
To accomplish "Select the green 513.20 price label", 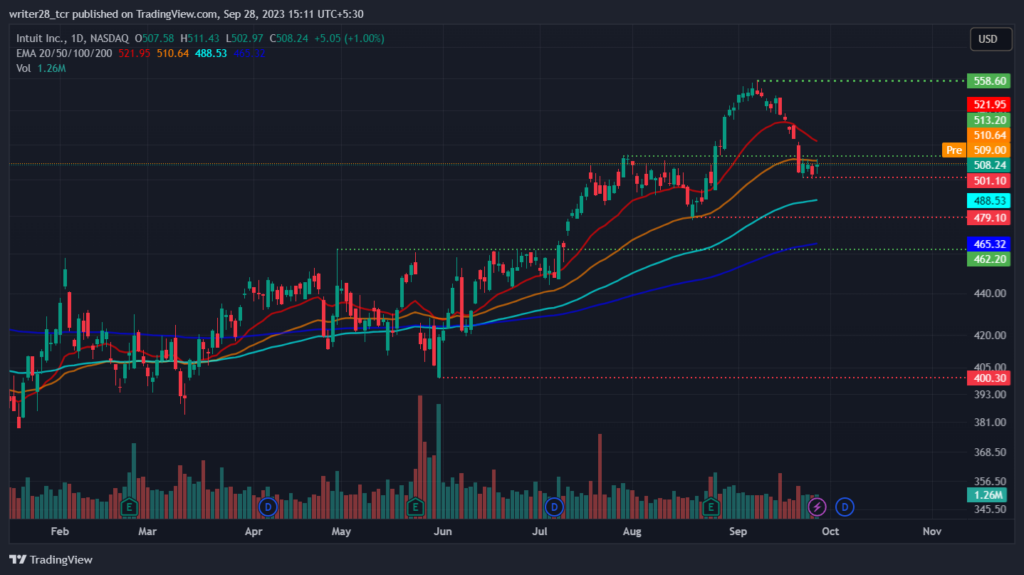I will click(989, 120).
